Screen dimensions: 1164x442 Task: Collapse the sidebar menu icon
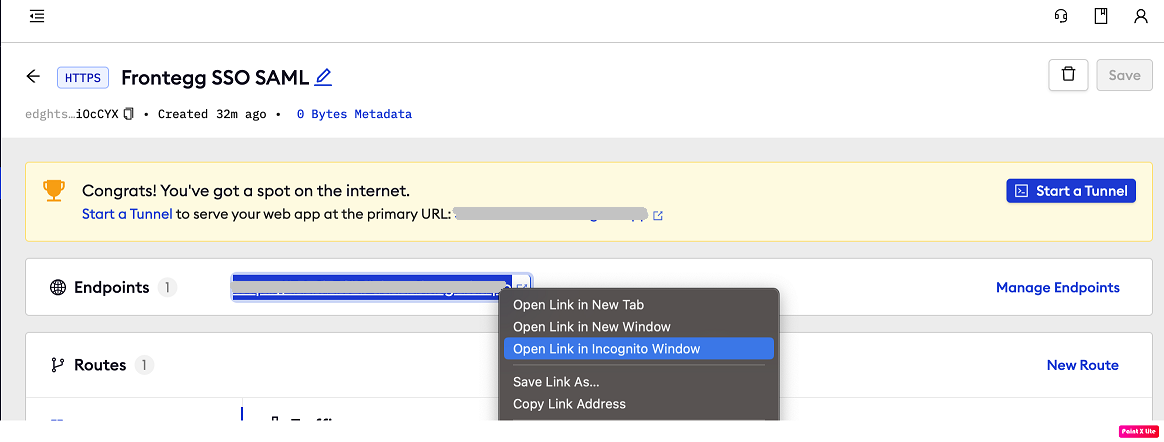[x=37, y=16]
